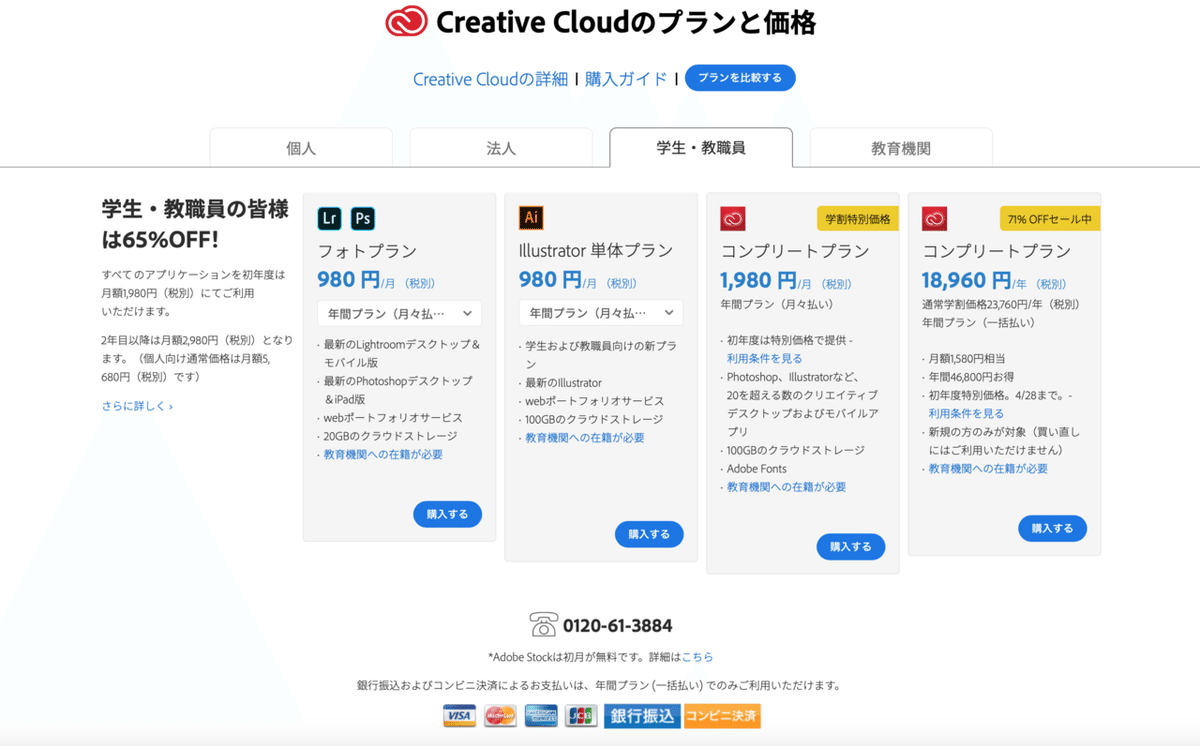
Task: Click the telephone icon by 0120-61-3884
Action: (x=543, y=625)
